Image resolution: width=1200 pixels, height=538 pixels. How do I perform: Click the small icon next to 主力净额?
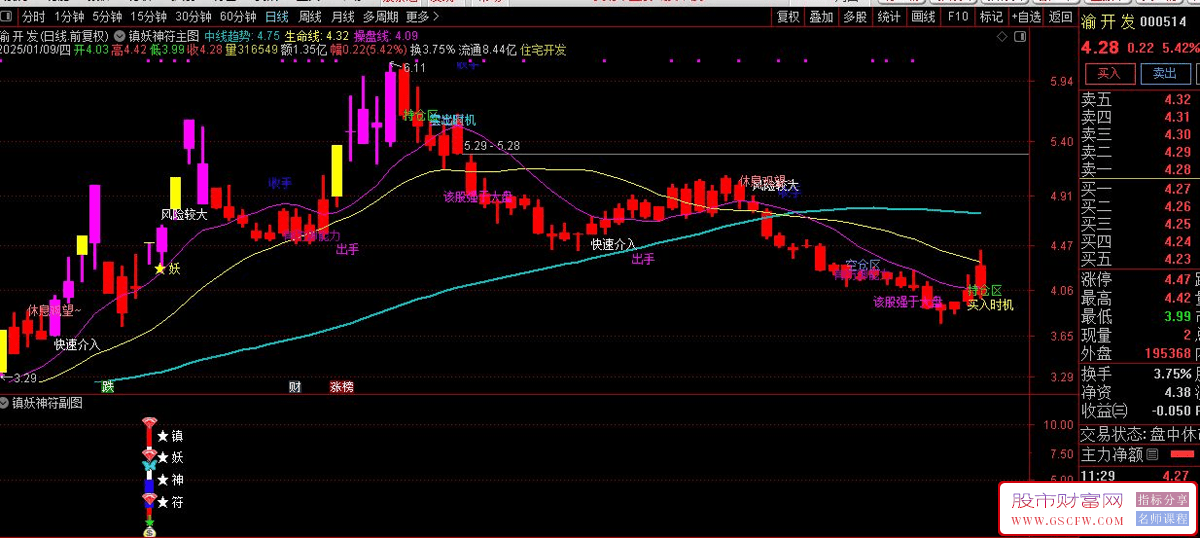point(1152,454)
